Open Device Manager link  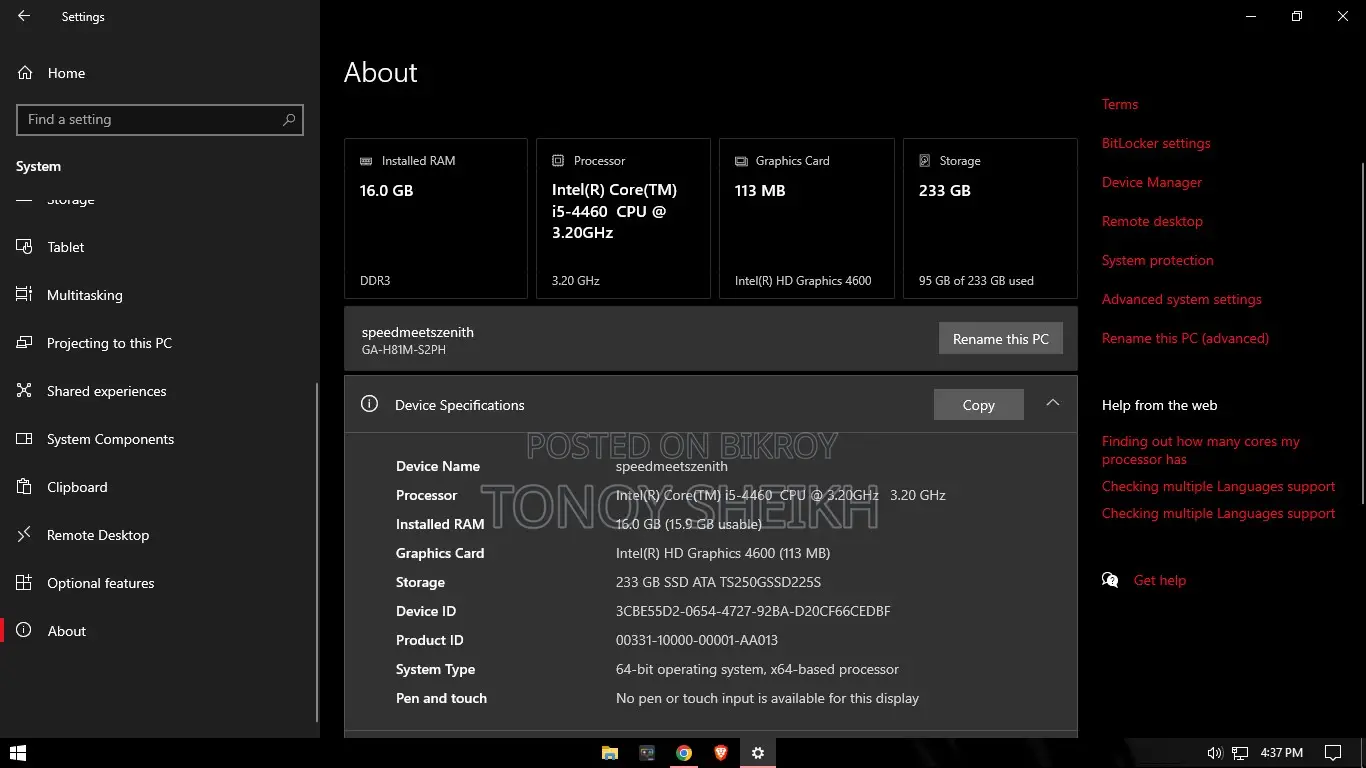click(1152, 182)
